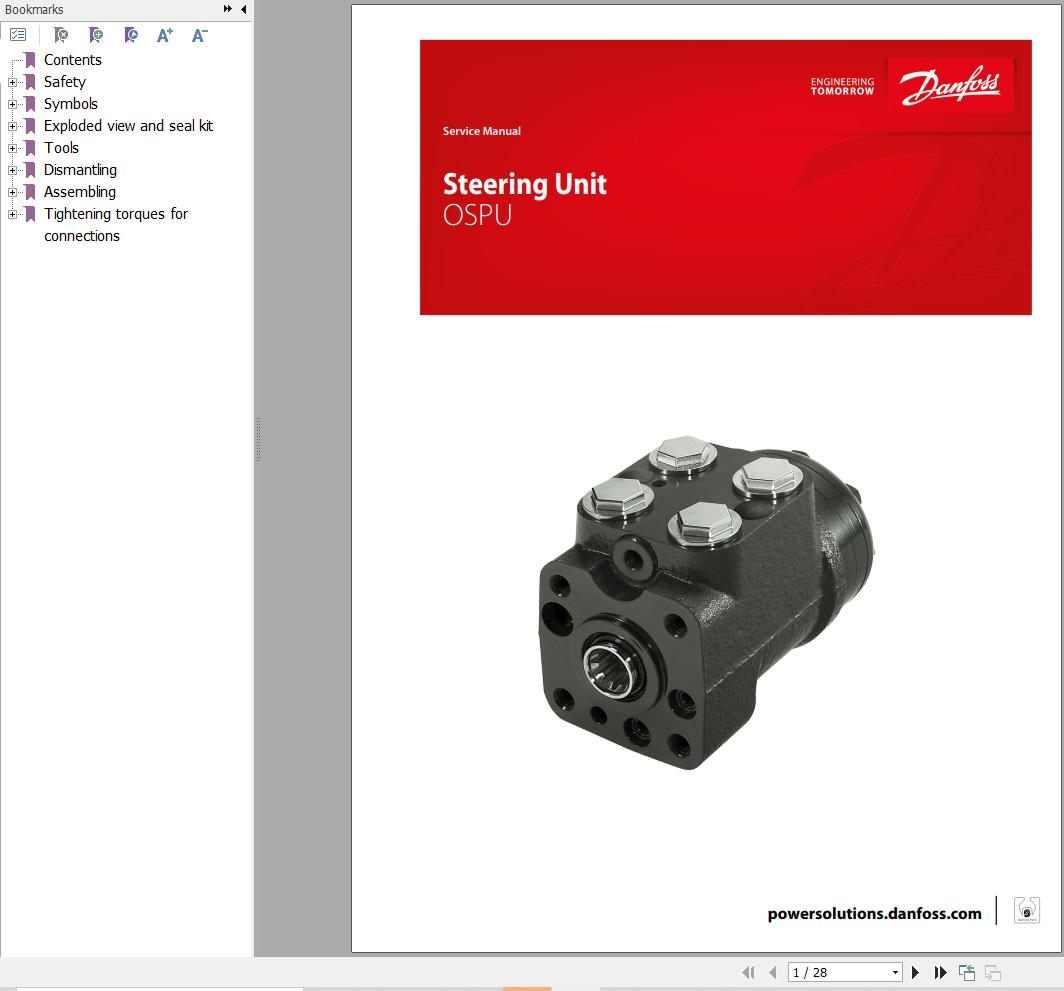Select the new bookmark icon
The height and width of the screenshot is (991, 1064).
coord(95,35)
